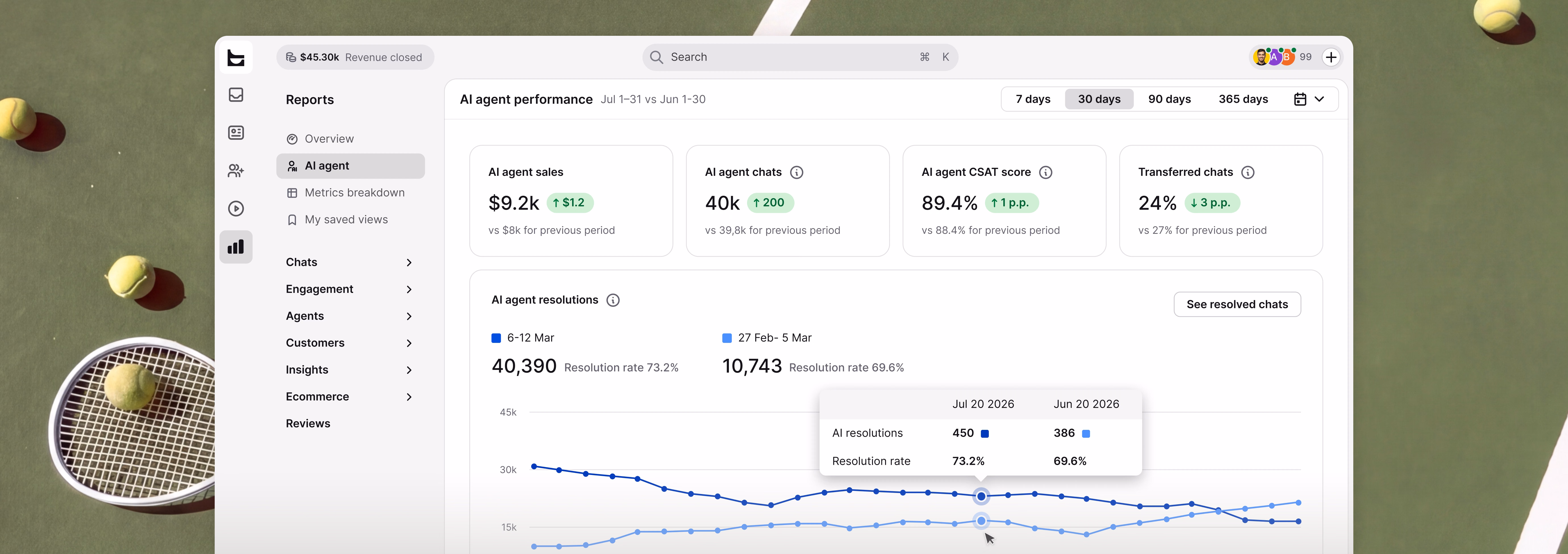Expand the Engagement section chevron
1568x554 pixels.
click(409, 289)
